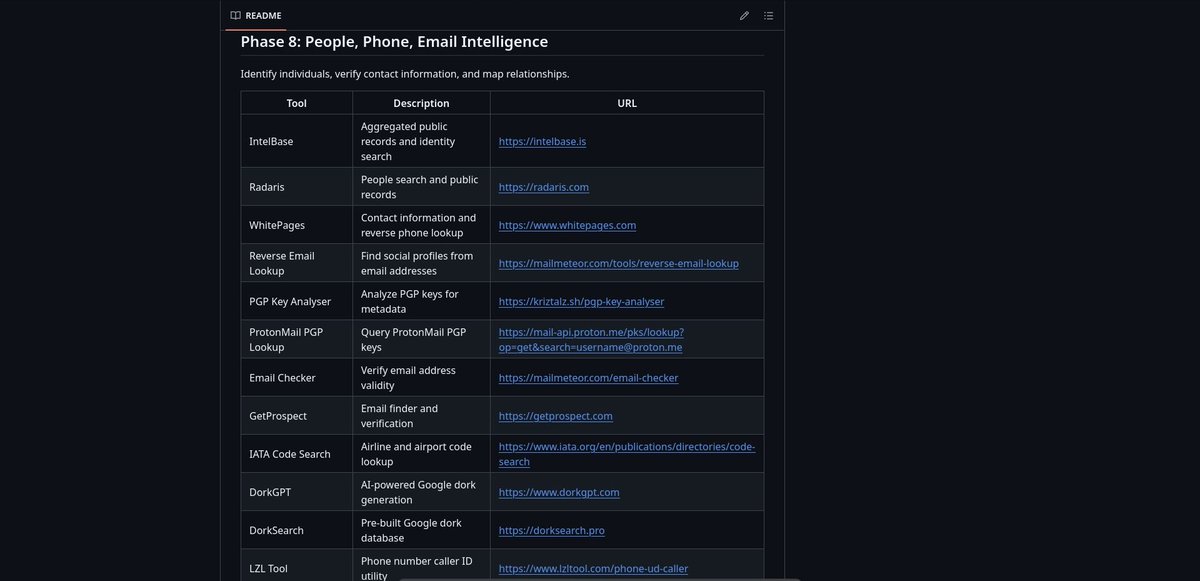Select the 'IATA Code Search' cell
Viewport: 1200px width, 581px height.
pos(297,454)
